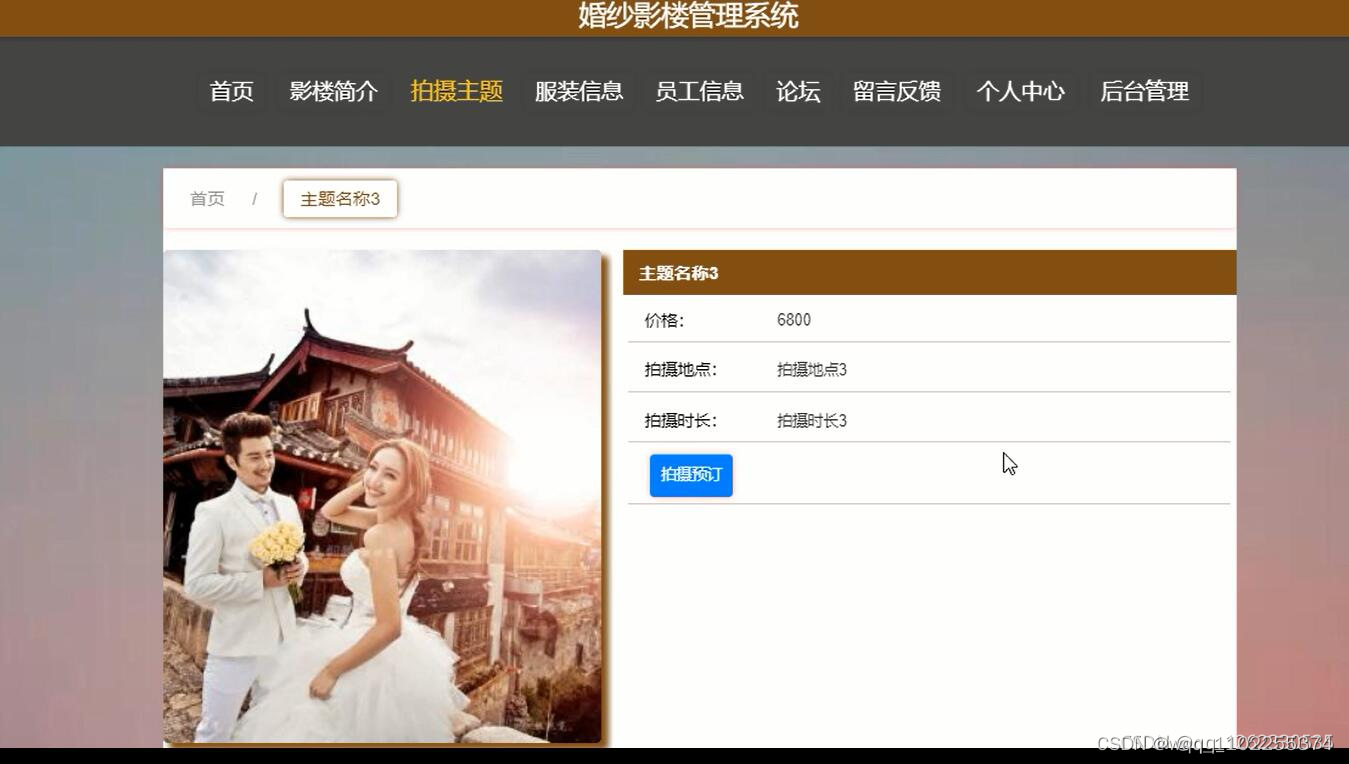Select the 主题名称3 breadcrumb tab

pyautogui.click(x=340, y=198)
